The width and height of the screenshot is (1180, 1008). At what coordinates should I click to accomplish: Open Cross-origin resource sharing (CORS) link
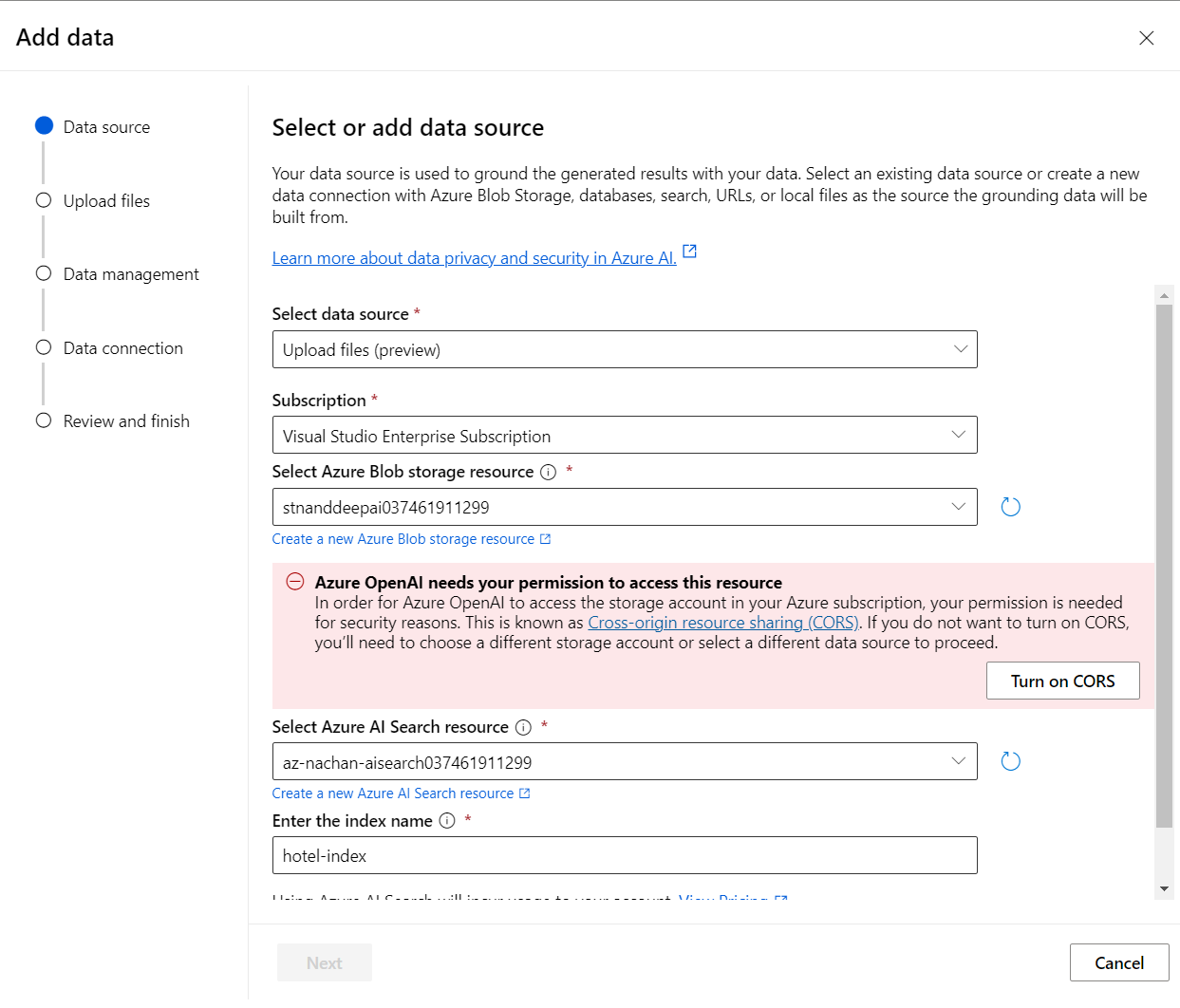tap(722, 623)
